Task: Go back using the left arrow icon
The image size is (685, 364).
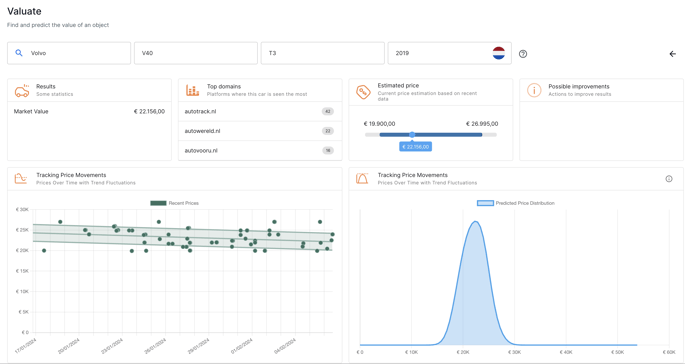Action: point(672,54)
